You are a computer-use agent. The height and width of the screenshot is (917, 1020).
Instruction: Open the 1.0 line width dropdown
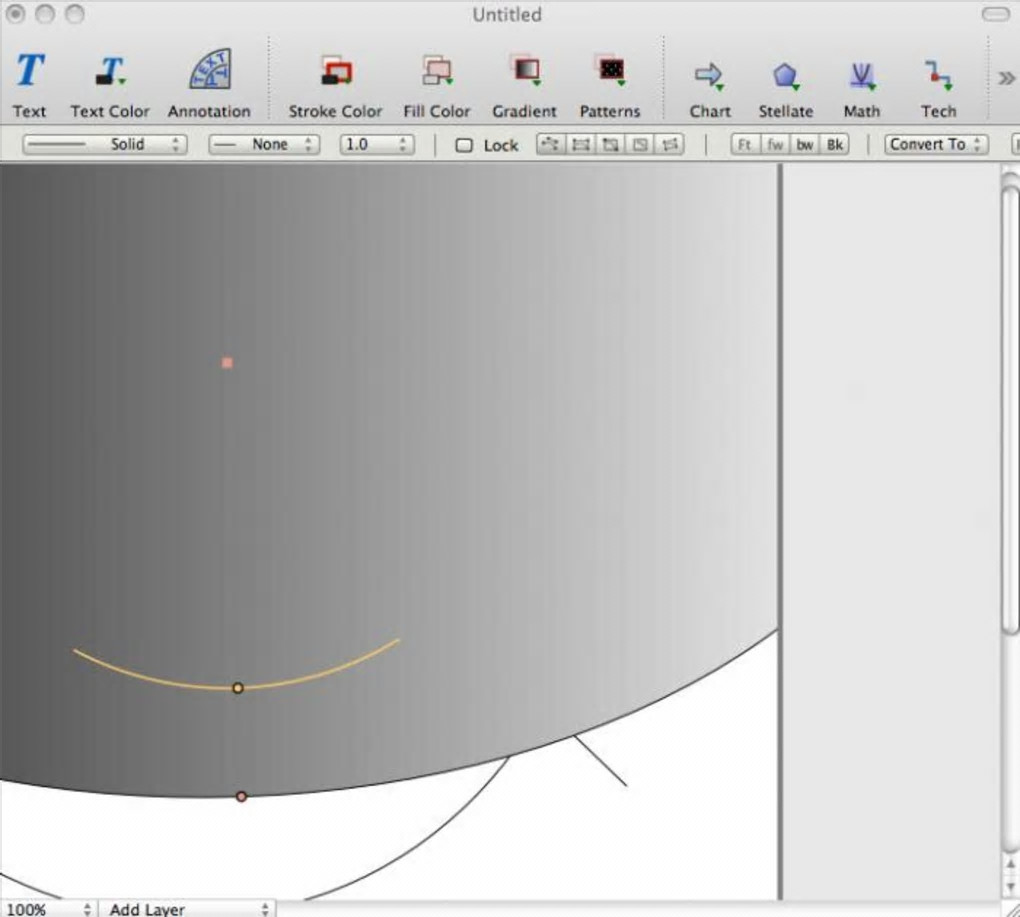(377, 144)
